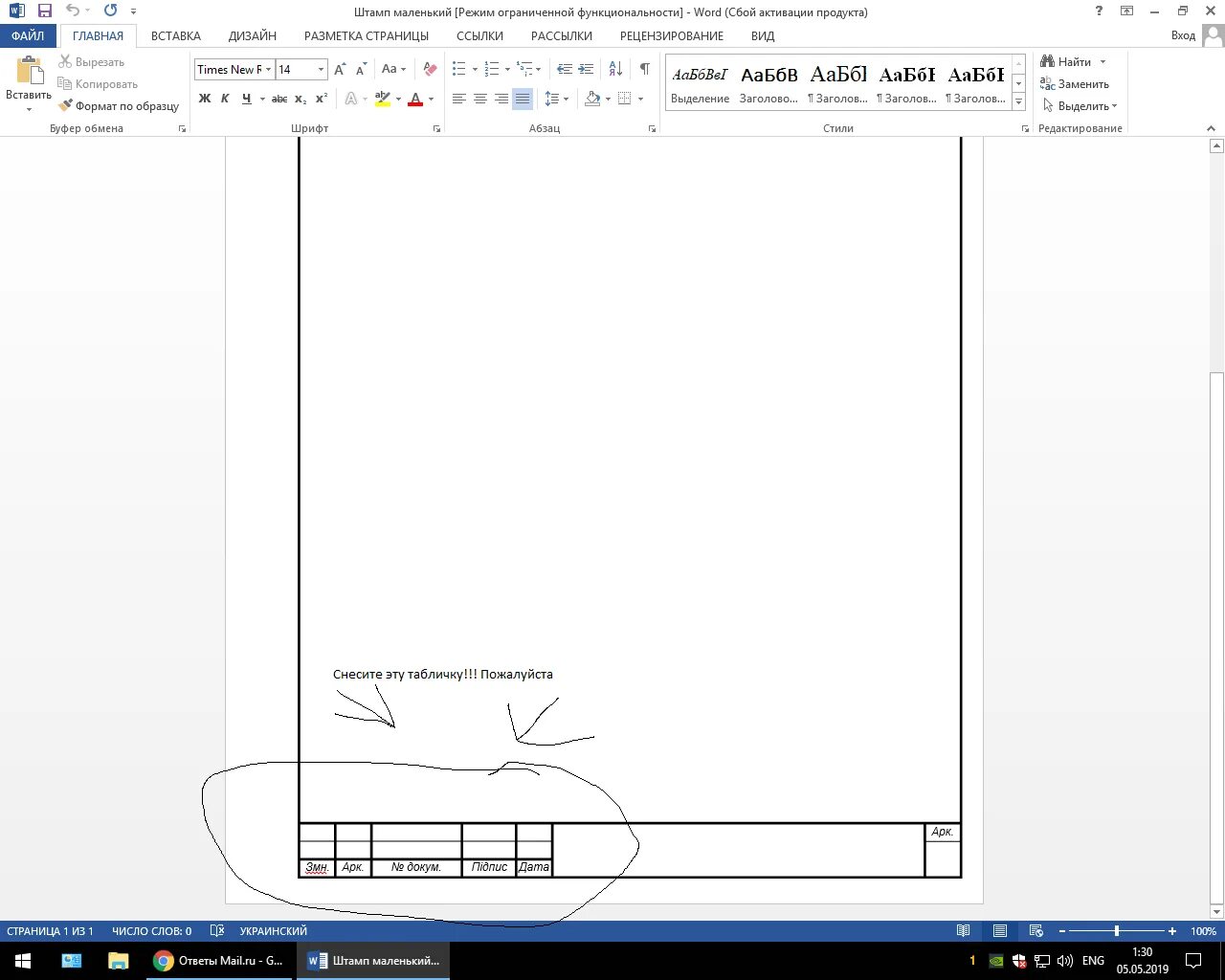
Task: Click the № докум. table cell
Action: pos(416,867)
